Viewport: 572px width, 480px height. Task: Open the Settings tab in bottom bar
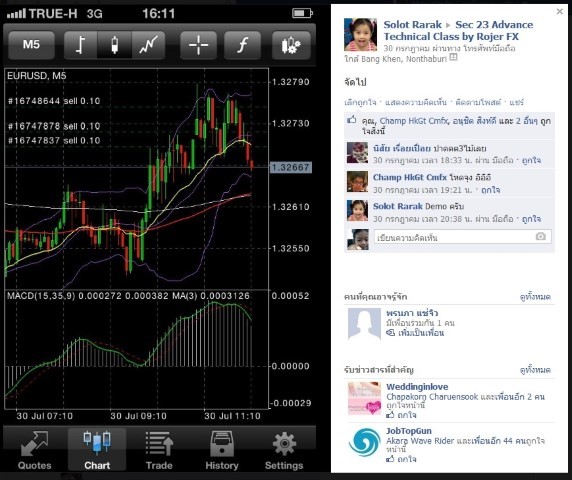(284, 450)
